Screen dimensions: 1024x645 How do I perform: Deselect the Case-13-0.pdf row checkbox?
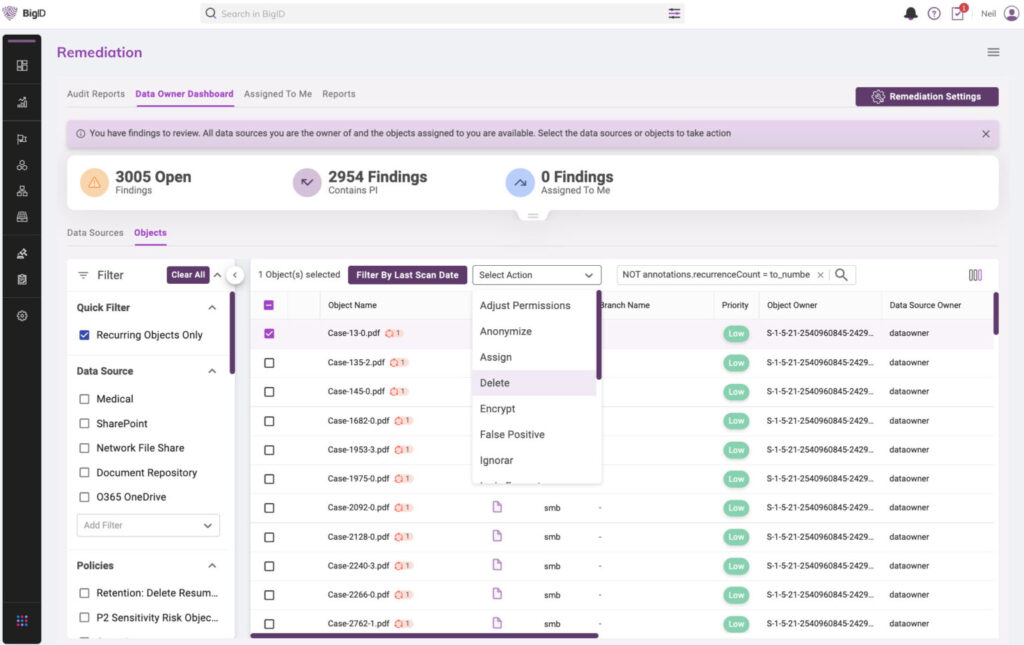[269, 334]
